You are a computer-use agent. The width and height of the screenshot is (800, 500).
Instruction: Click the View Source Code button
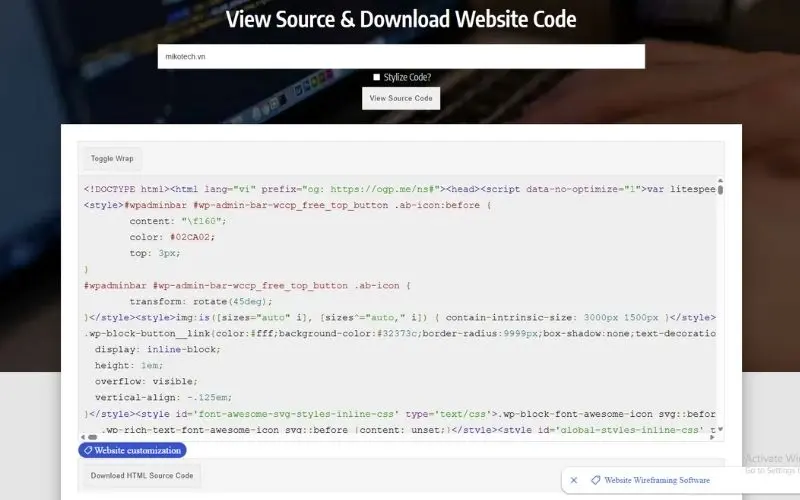400,98
